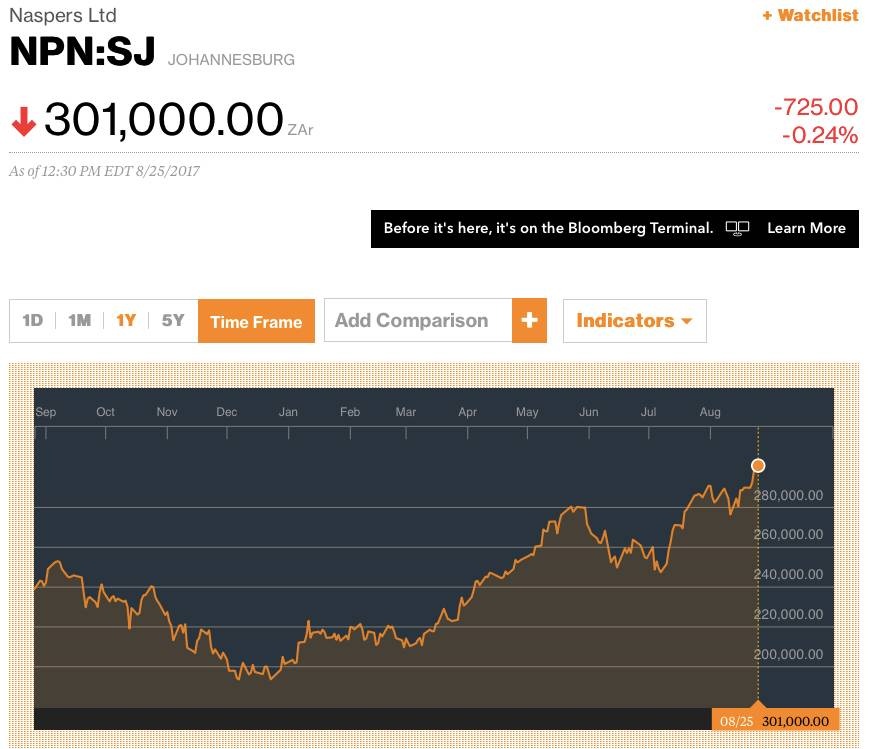
Task: Click the Mar label on chart axis
Action: pyautogui.click(x=406, y=412)
